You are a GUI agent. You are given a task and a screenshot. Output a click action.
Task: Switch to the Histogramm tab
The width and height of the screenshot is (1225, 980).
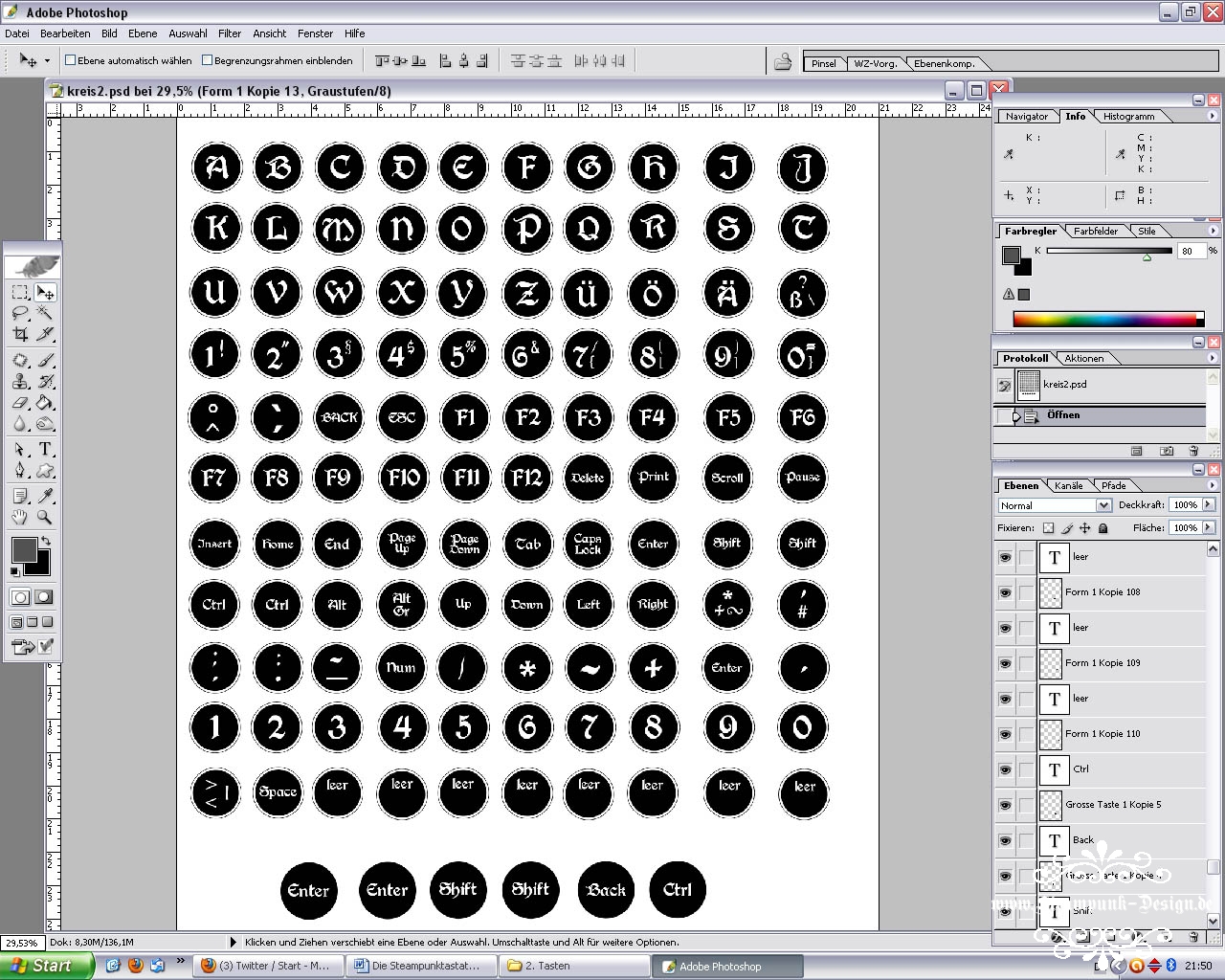(1128, 116)
